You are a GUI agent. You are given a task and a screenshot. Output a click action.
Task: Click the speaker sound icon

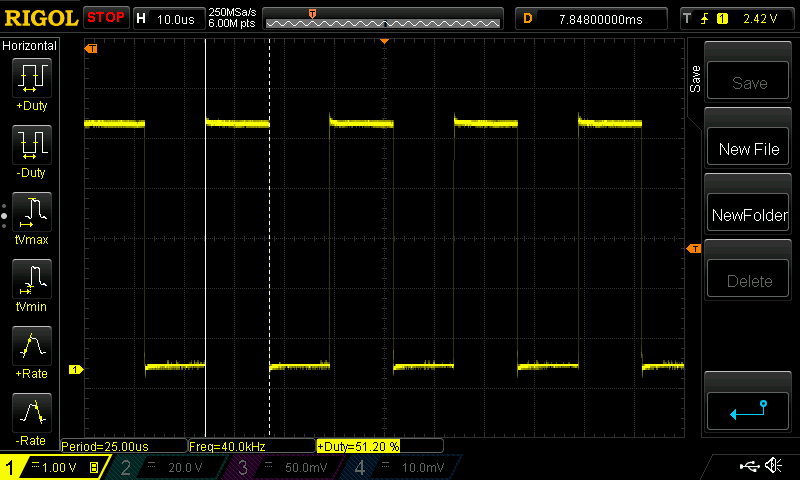(x=773, y=466)
